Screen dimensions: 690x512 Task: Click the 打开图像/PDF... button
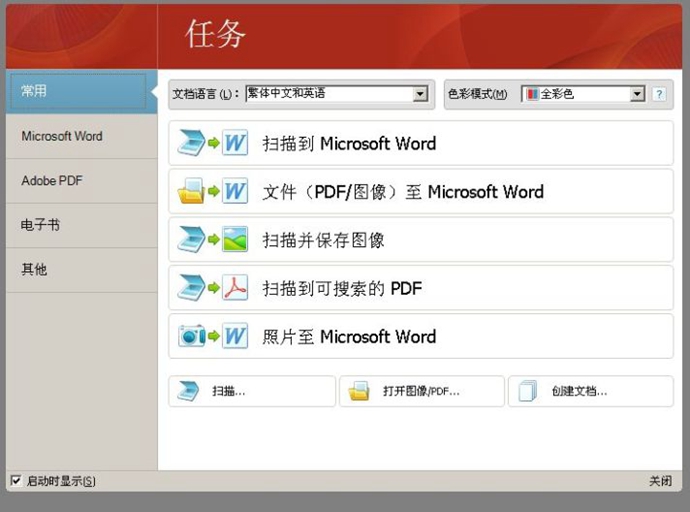point(422,391)
